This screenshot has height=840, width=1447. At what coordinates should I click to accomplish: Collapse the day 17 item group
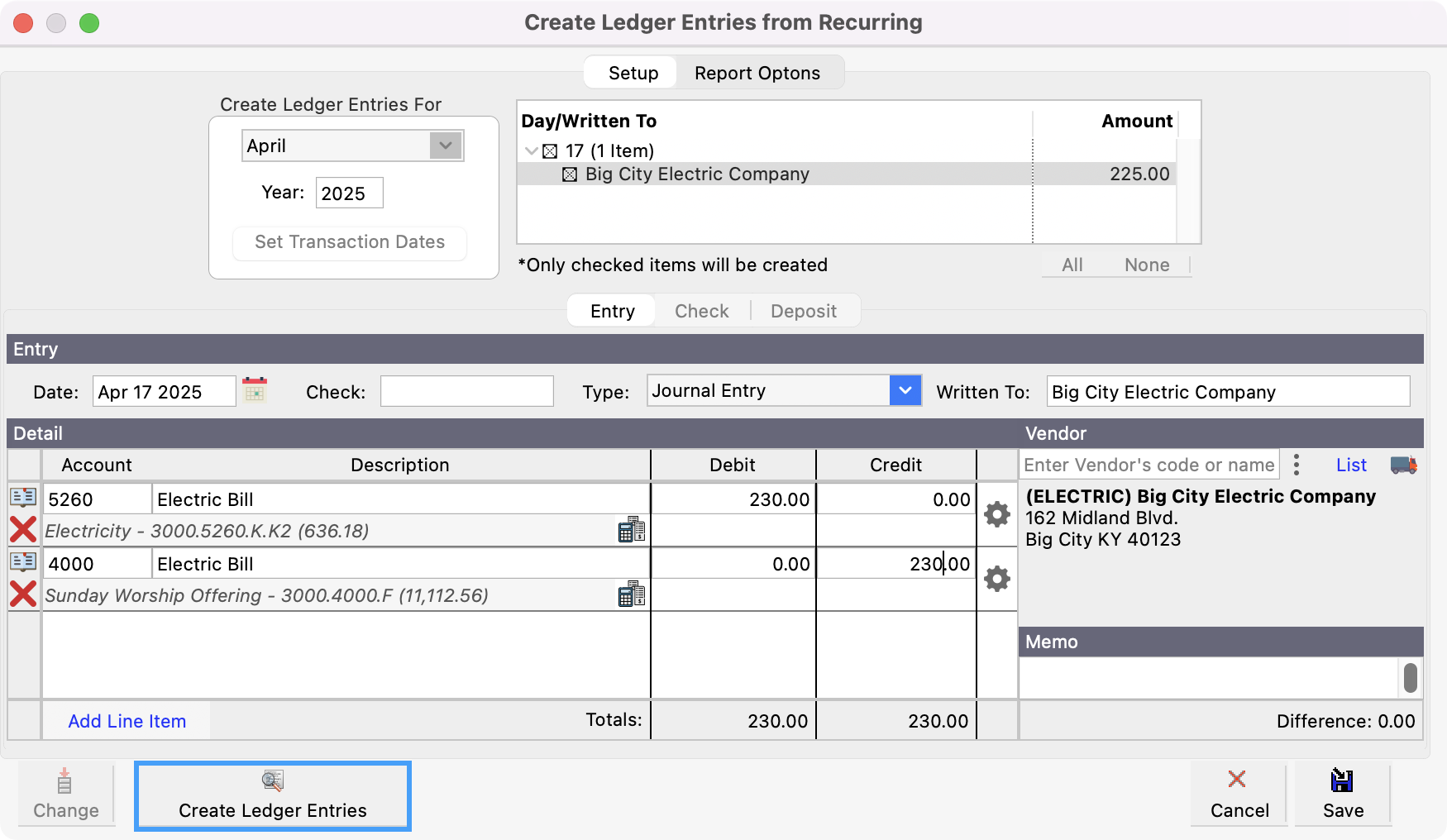(532, 151)
